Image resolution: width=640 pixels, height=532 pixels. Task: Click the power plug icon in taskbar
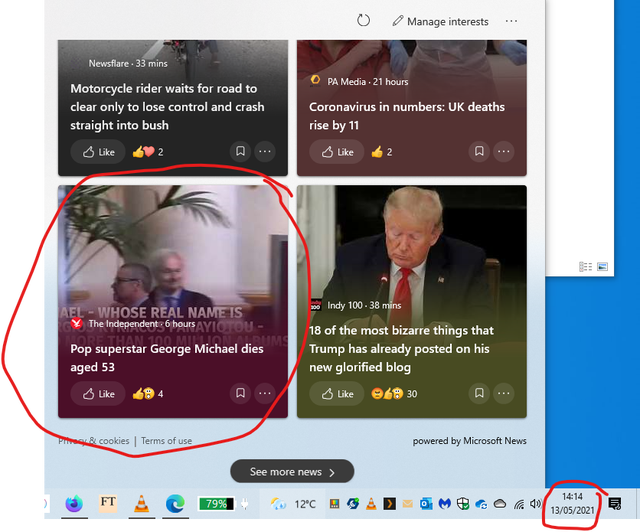tap(244, 504)
